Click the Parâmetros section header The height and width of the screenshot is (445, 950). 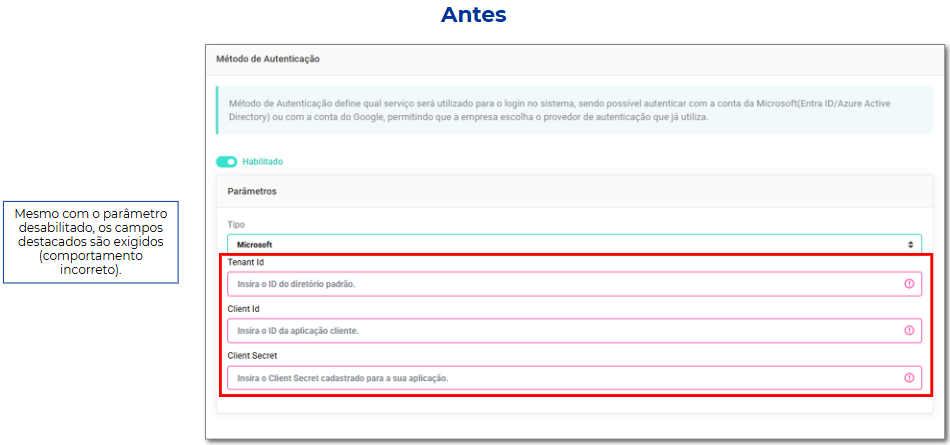(x=252, y=191)
